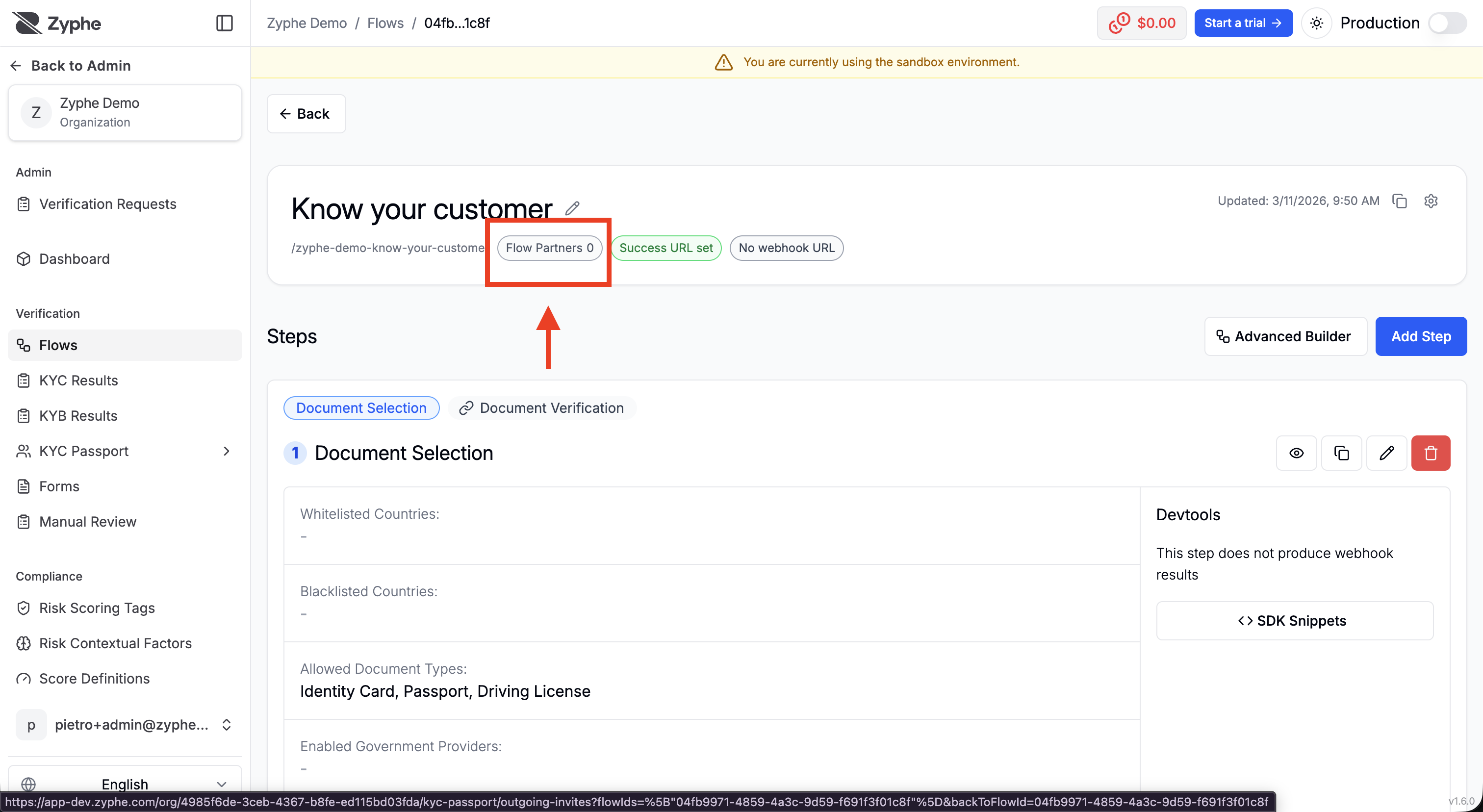The width and height of the screenshot is (1483, 812).
Task: Open the English language dropdown
Action: click(x=125, y=784)
